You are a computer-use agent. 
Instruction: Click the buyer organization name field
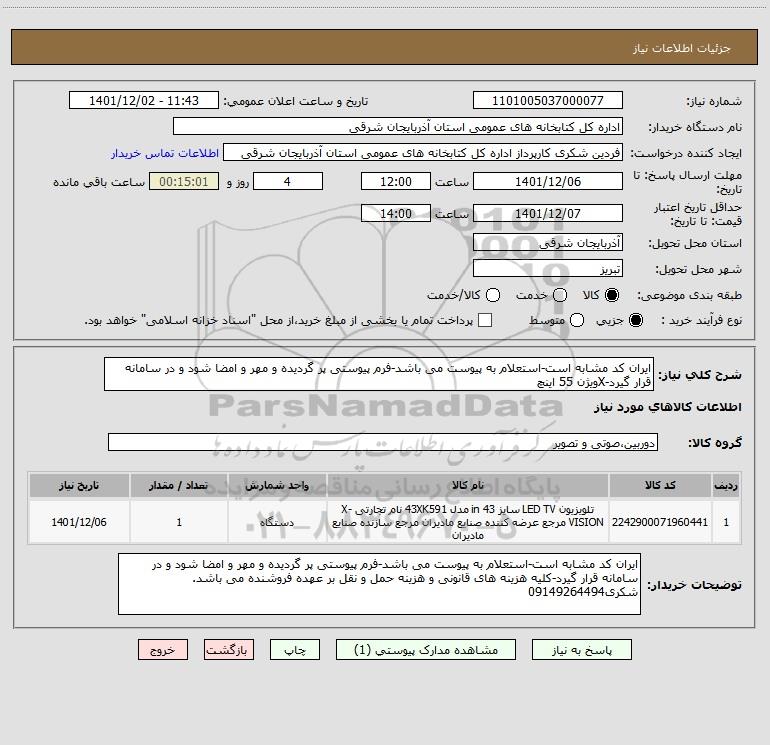coord(398,126)
